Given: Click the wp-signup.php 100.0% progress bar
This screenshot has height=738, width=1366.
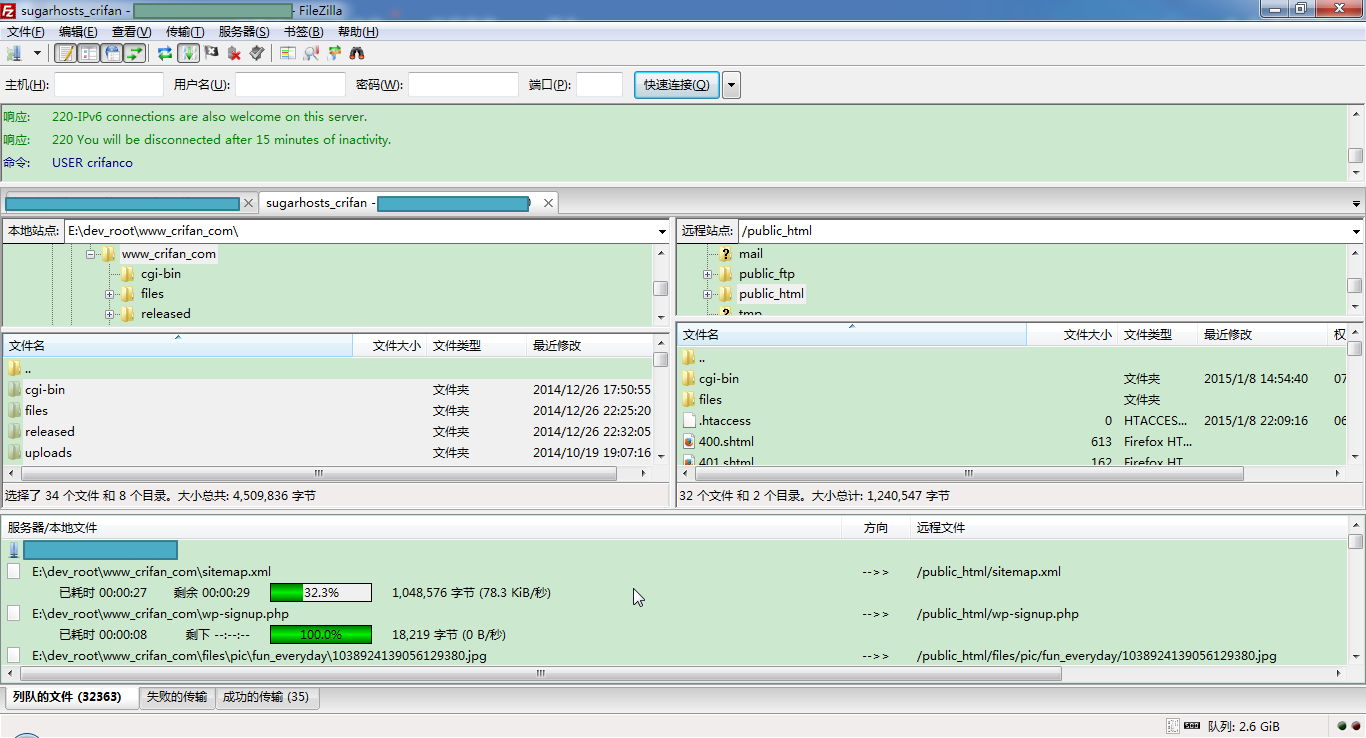Looking at the screenshot, I should point(321,635).
